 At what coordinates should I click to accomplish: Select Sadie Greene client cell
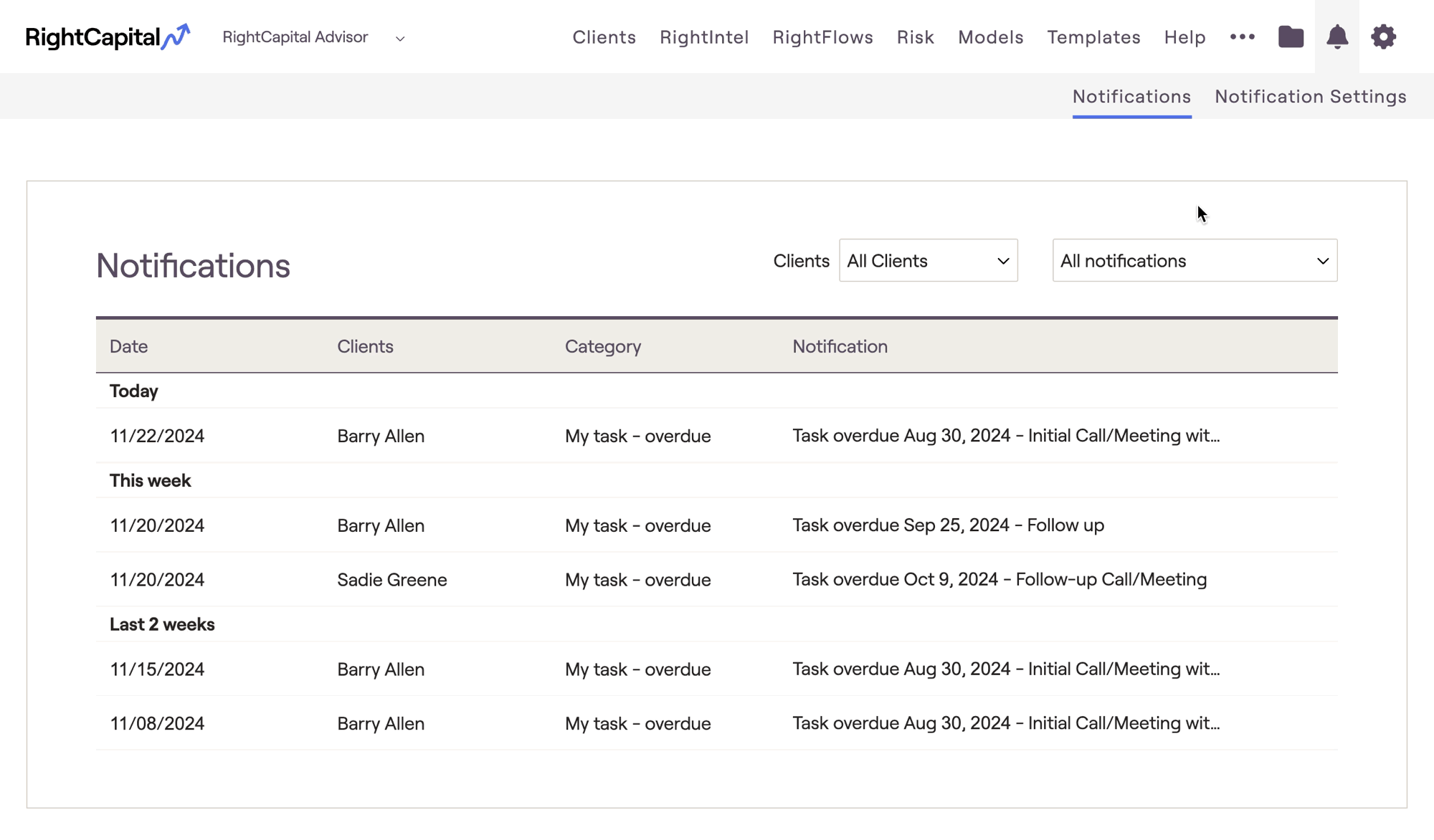392,580
